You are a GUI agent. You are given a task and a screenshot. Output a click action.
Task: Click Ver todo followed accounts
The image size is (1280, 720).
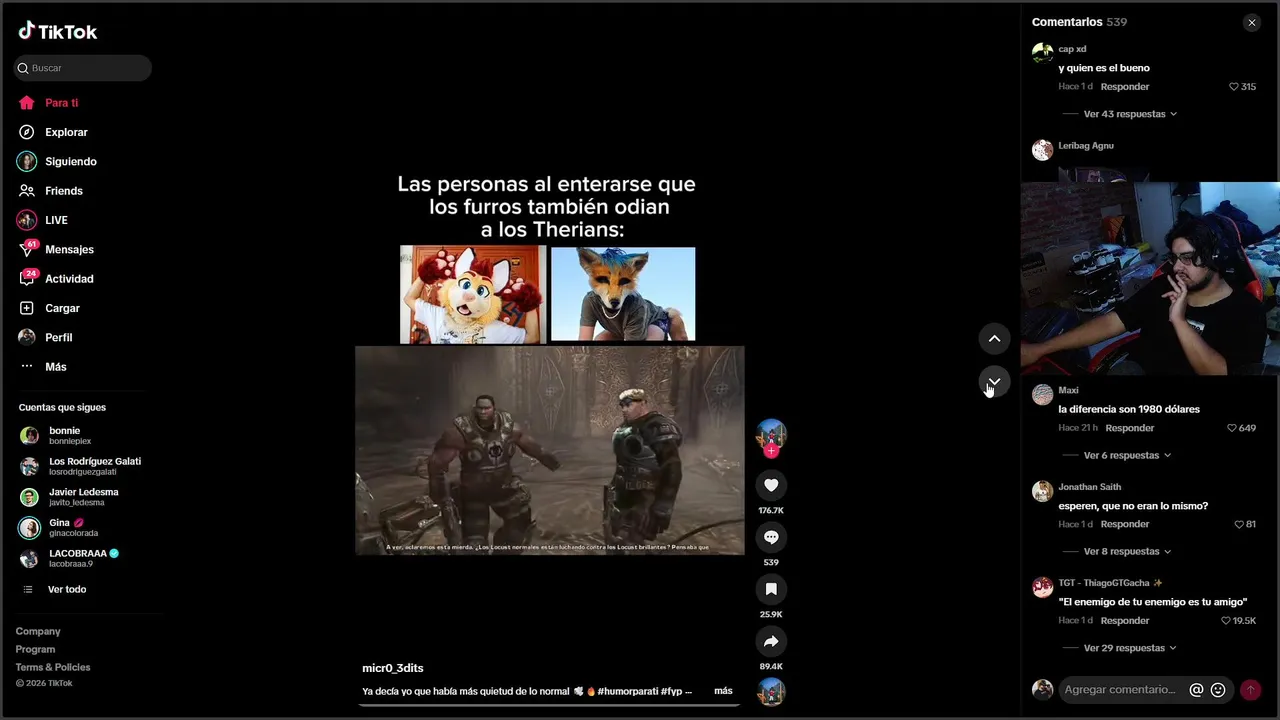(66, 589)
